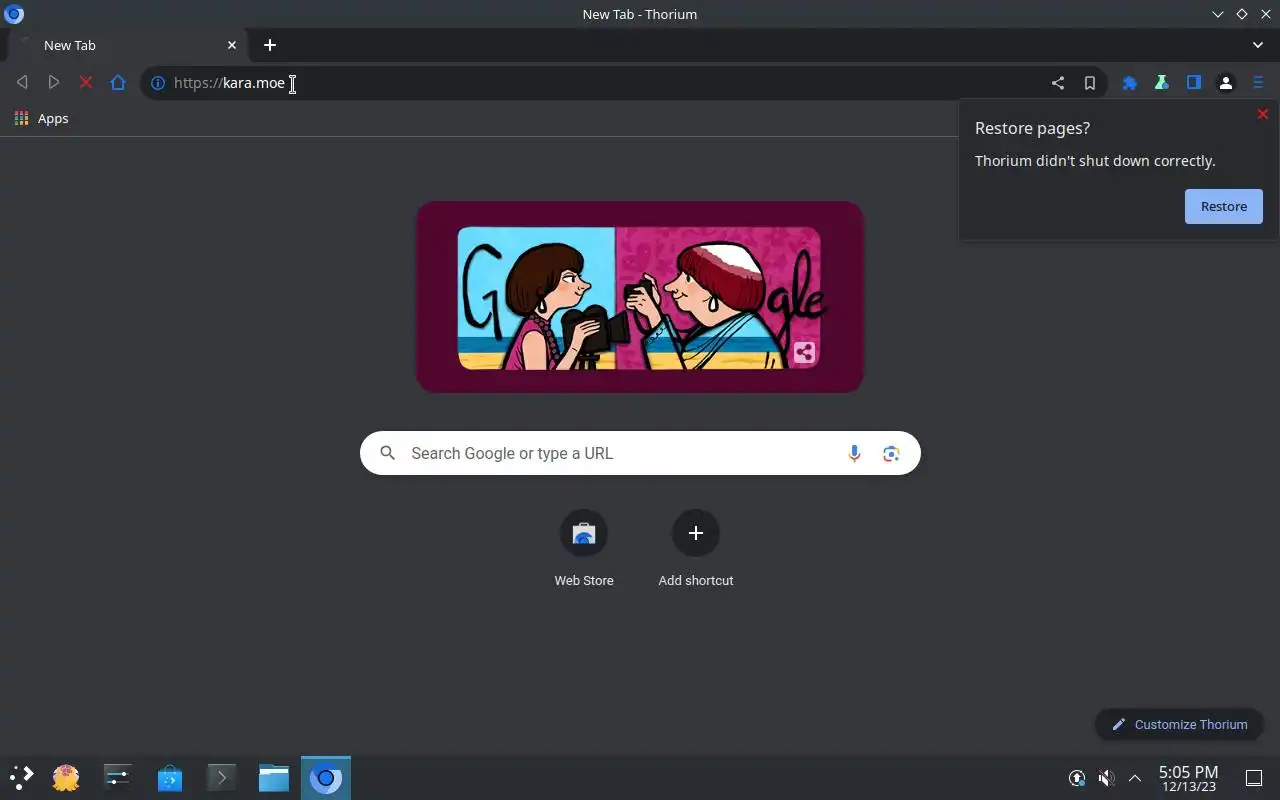Go forward with the forward arrow
The width and height of the screenshot is (1280, 800).
54,83
